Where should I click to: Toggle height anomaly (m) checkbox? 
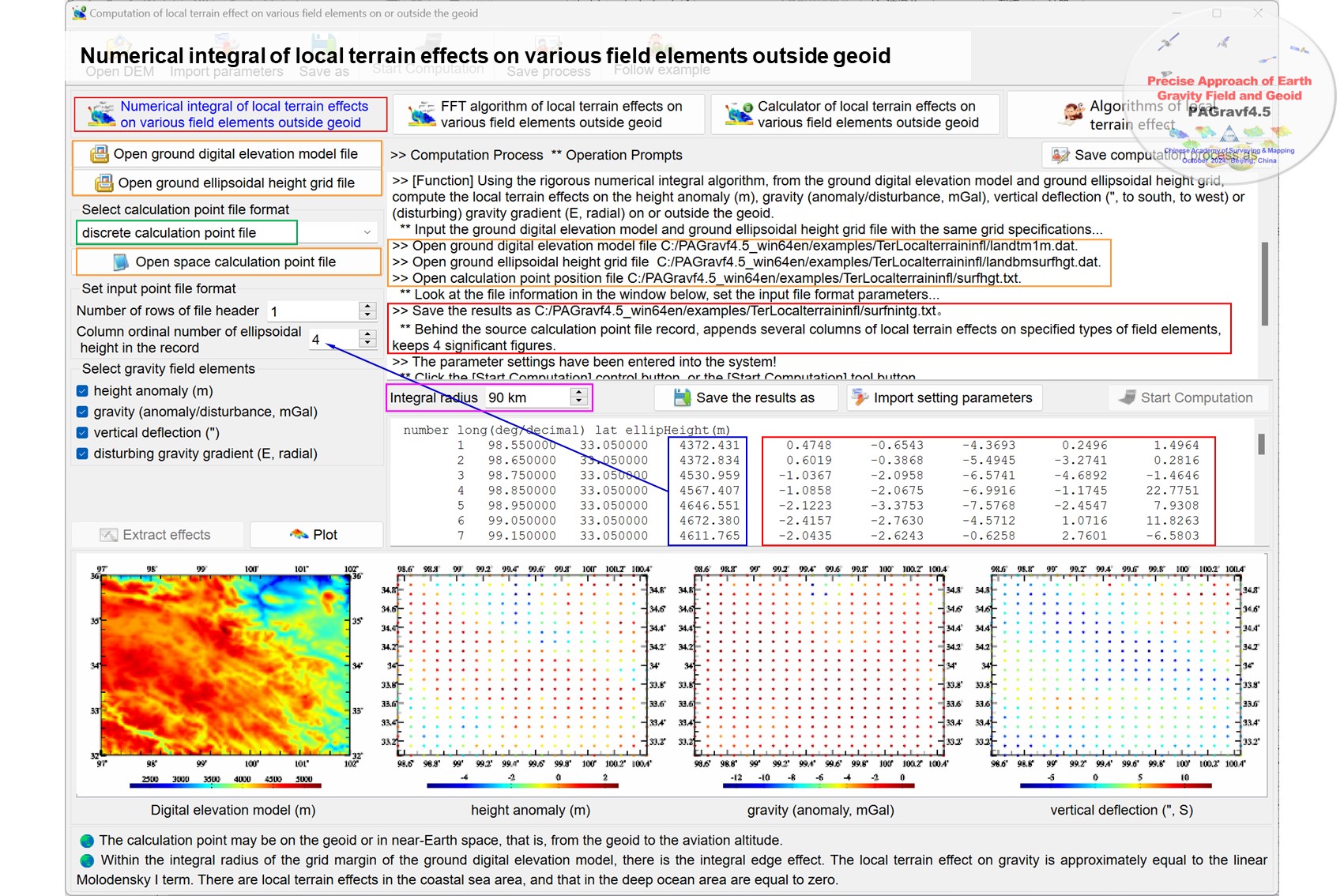coord(82,391)
